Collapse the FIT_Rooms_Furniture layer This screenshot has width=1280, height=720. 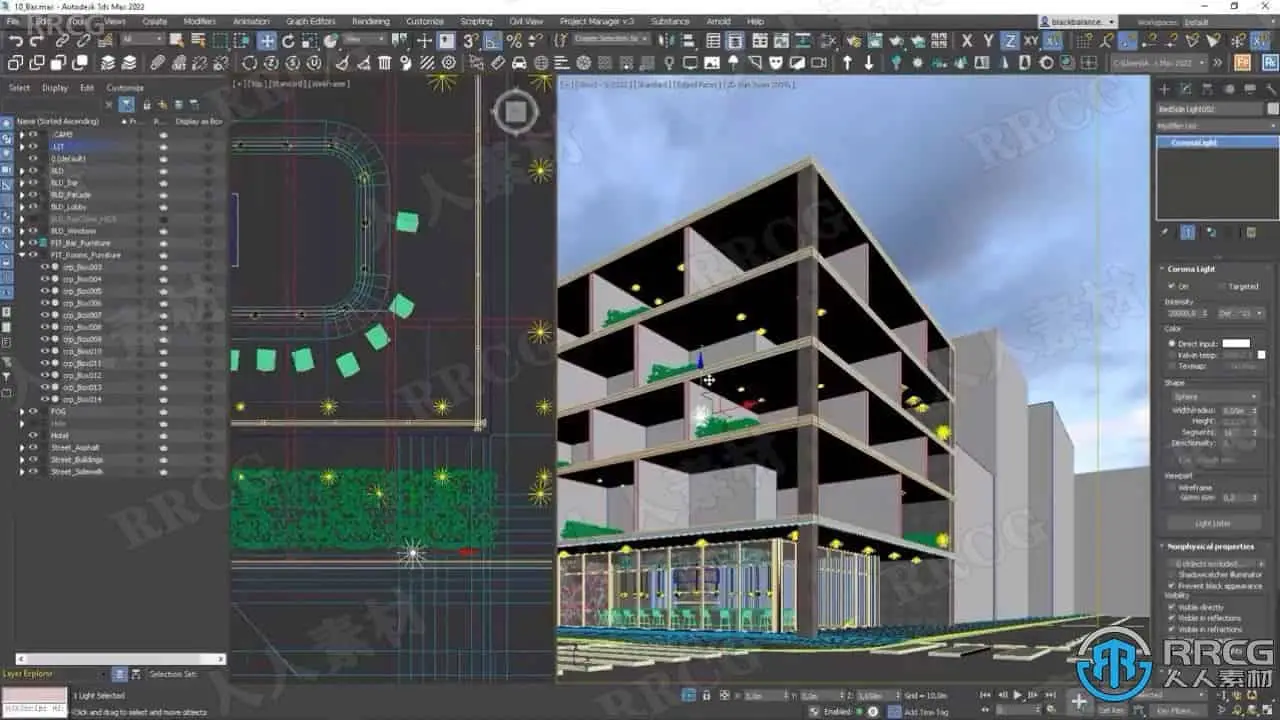(22, 255)
